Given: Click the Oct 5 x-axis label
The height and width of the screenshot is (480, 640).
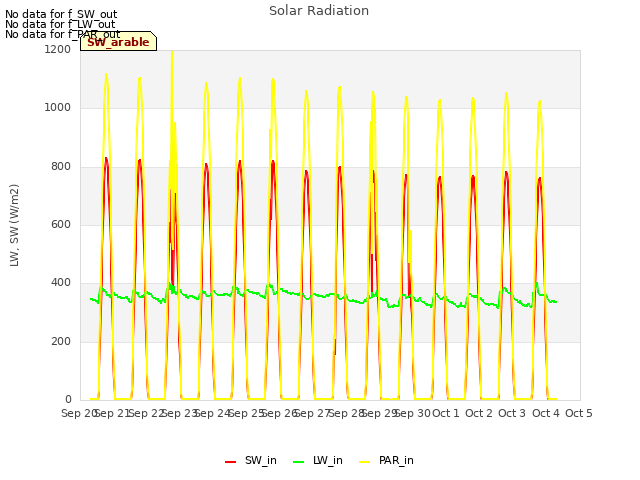Looking at the screenshot, I should pyautogui.click(x=579, y=413).
